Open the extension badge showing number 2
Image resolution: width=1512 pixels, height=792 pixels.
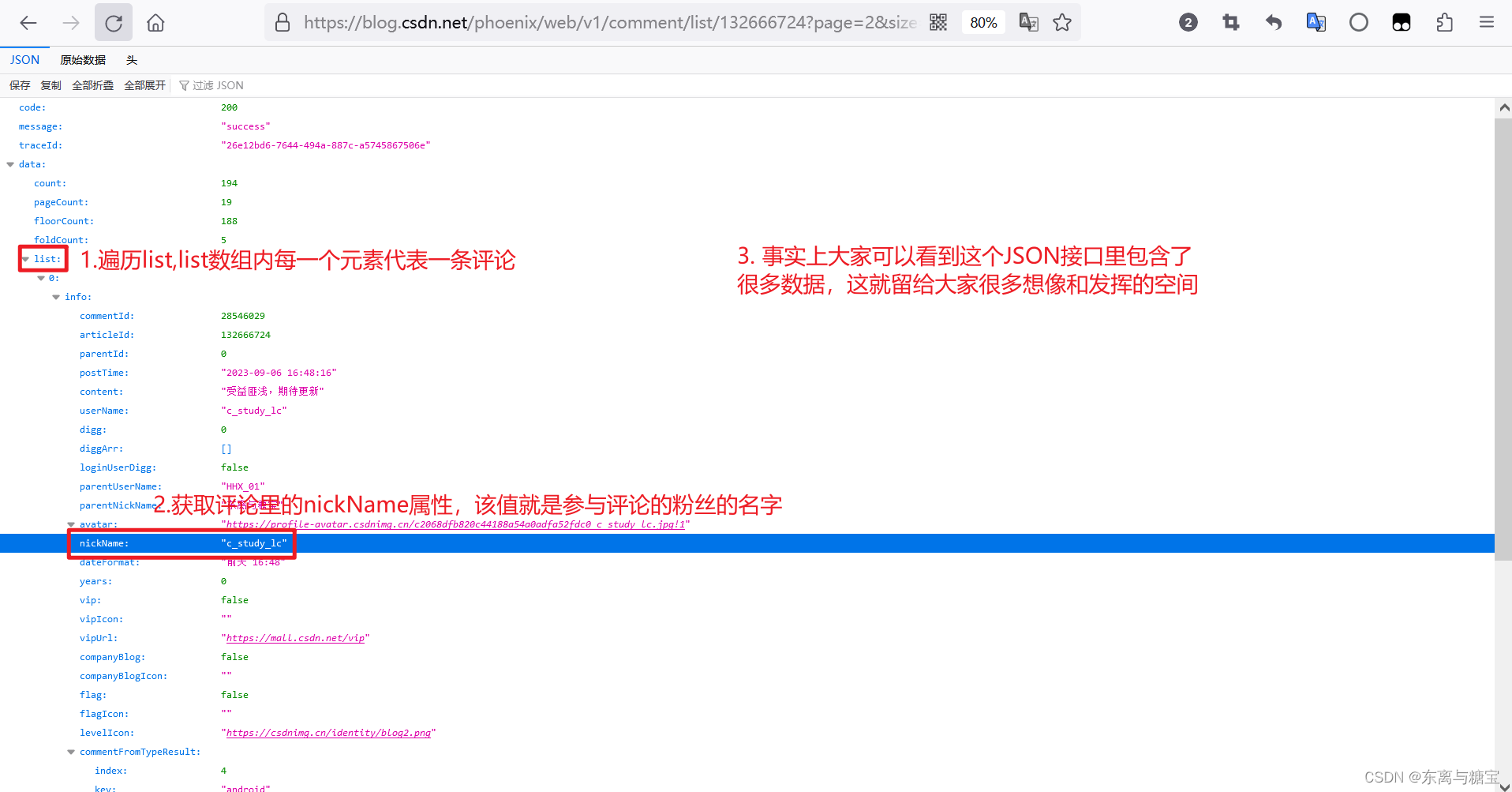pyautogui.click(x=1188, y=23)
